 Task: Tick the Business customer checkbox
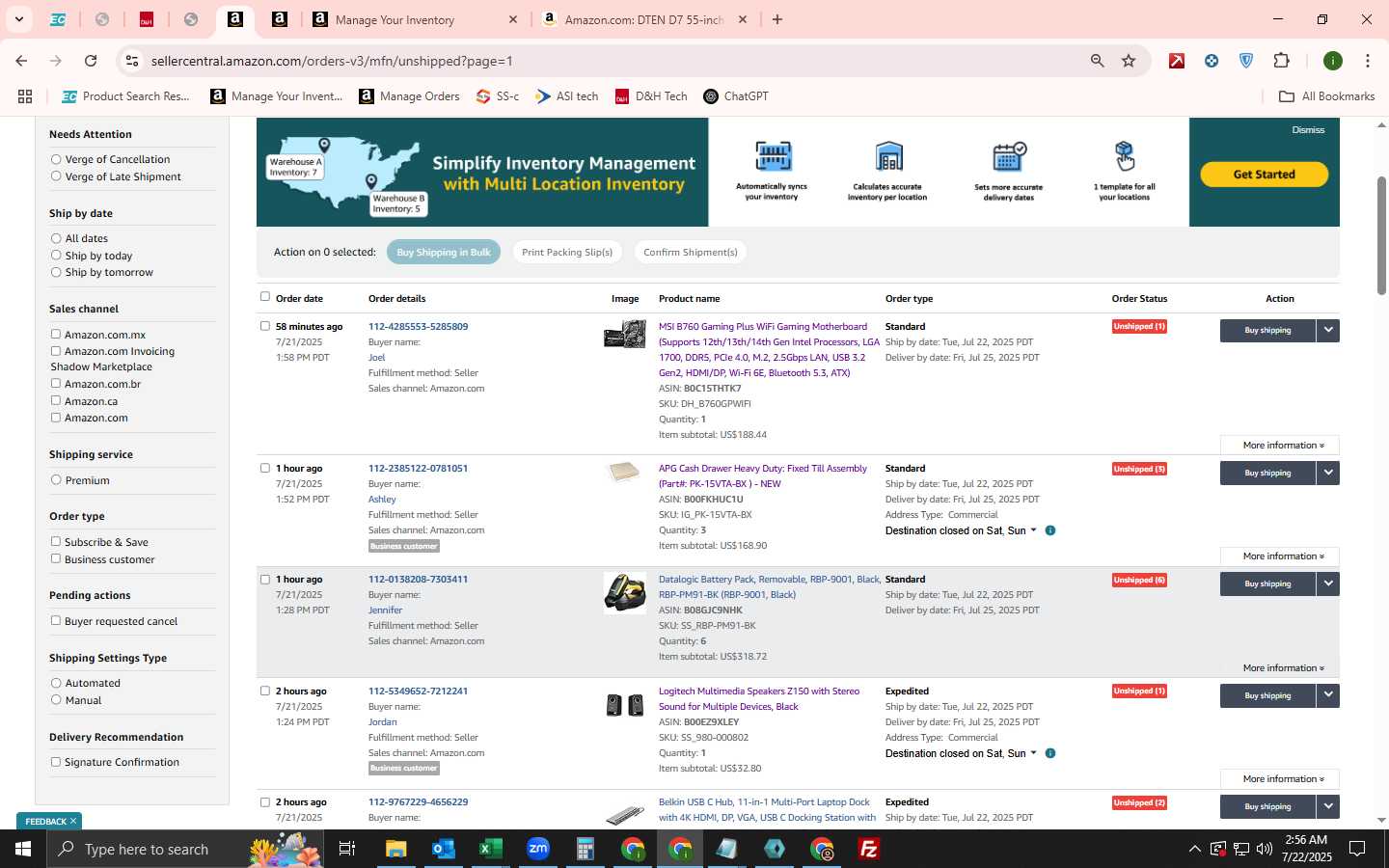(56, 559)
